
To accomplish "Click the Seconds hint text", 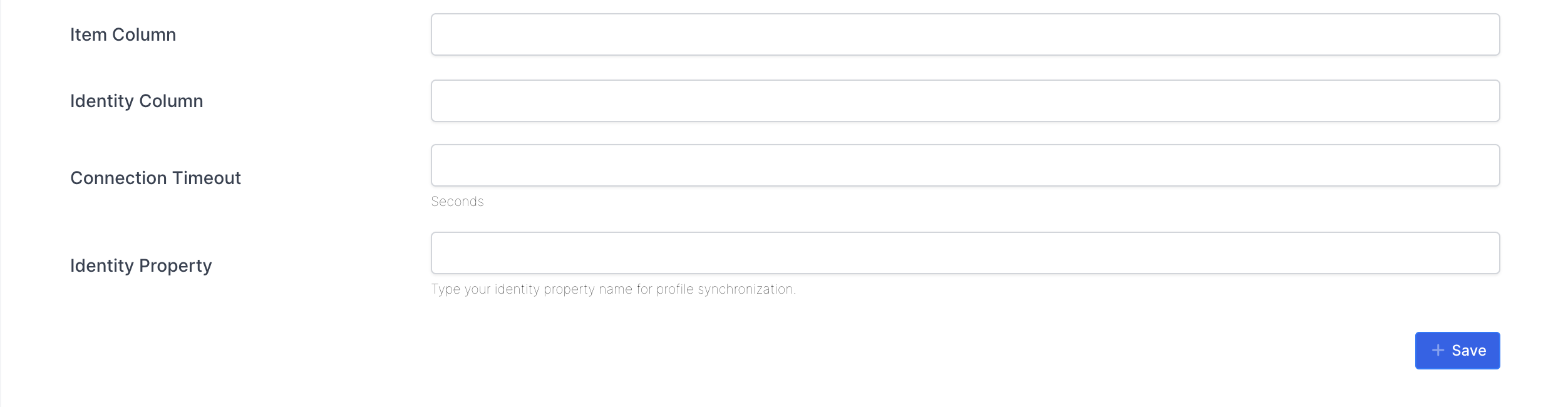I will click(x=457, y=202).
